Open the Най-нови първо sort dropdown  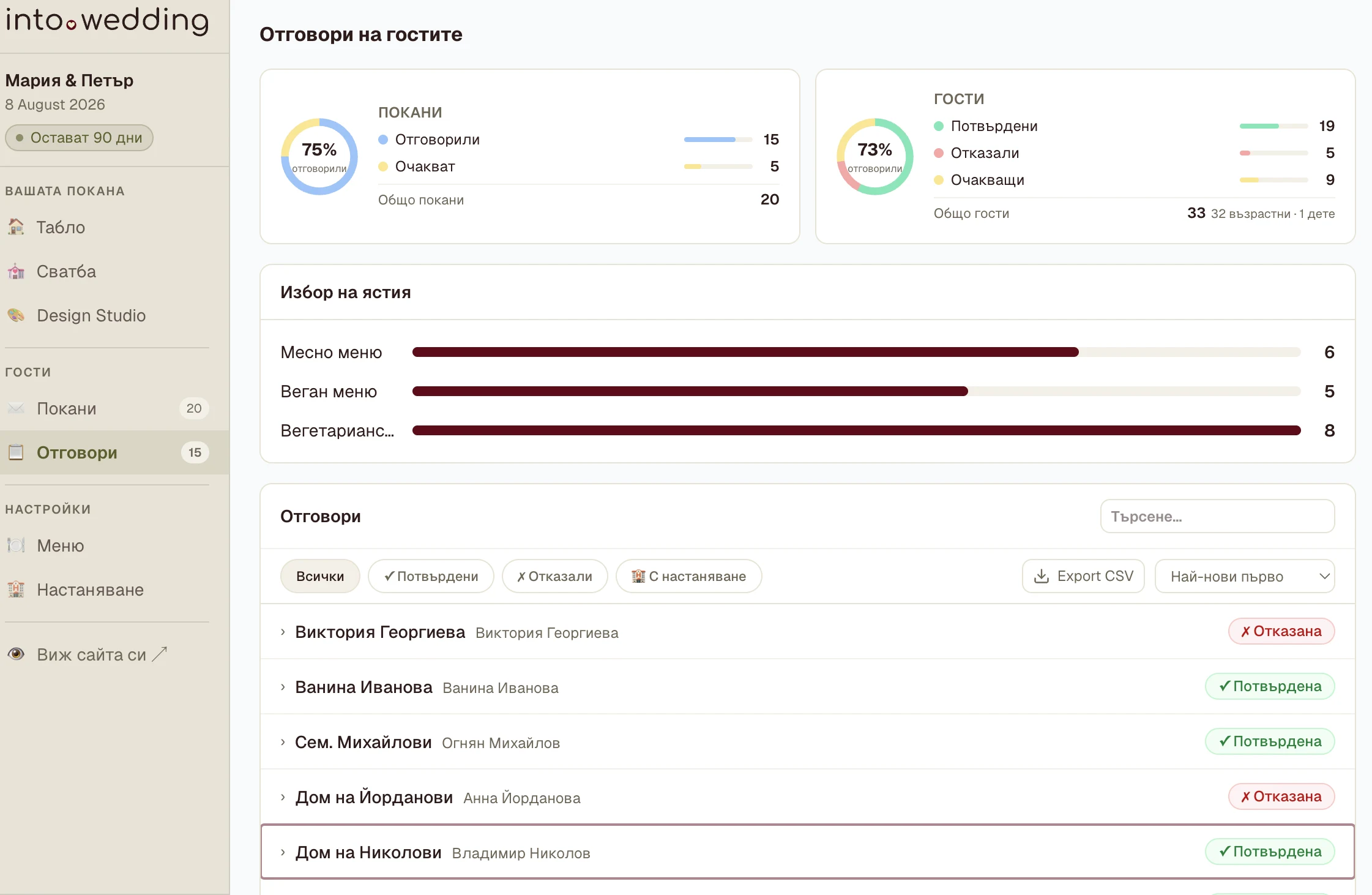click(1245, 576)
